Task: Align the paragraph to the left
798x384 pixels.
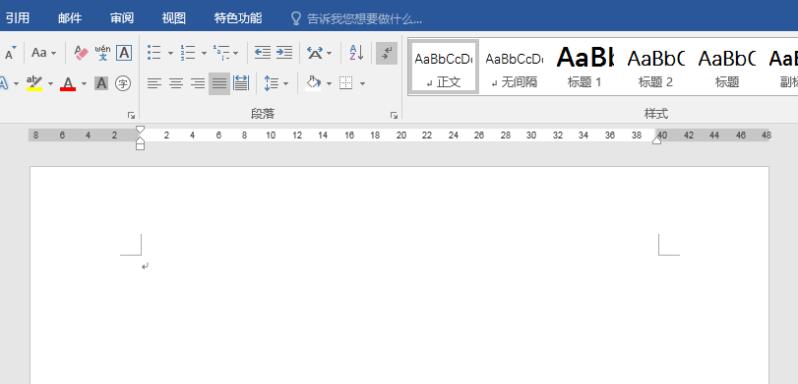Action: coord(154,83)
